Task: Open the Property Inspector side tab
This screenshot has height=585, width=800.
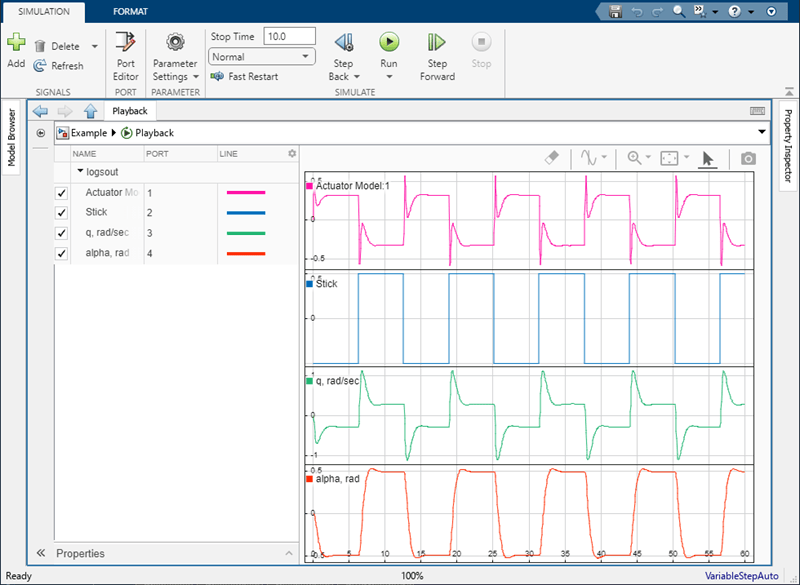Action: point(788,146)
